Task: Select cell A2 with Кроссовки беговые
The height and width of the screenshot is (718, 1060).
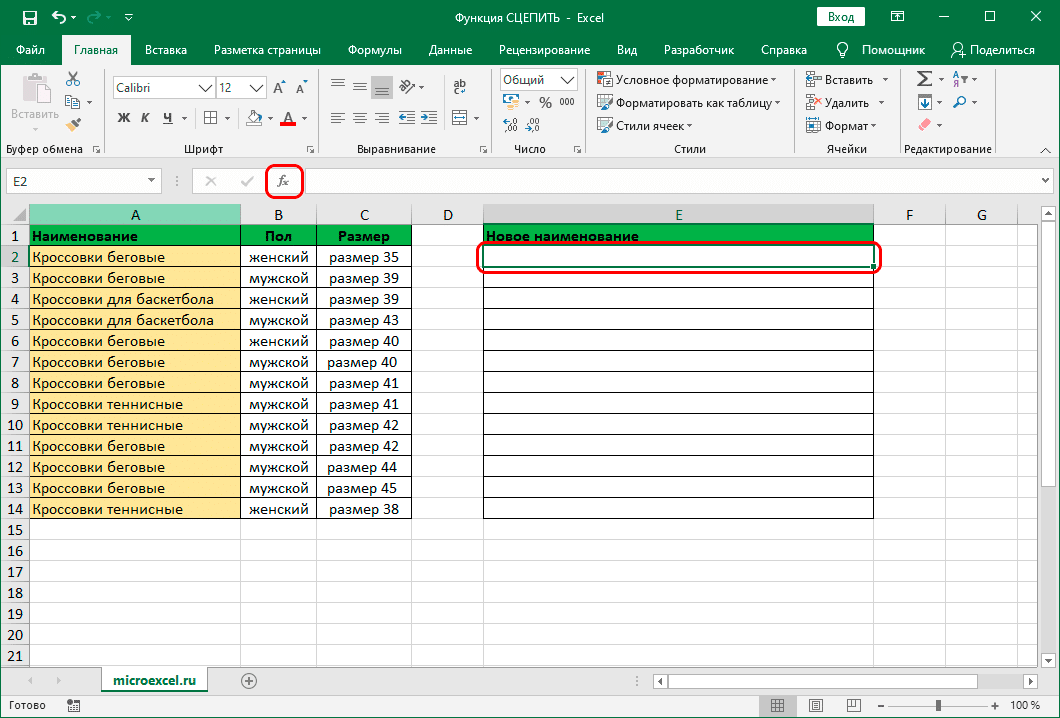Action: coord(134,257)
